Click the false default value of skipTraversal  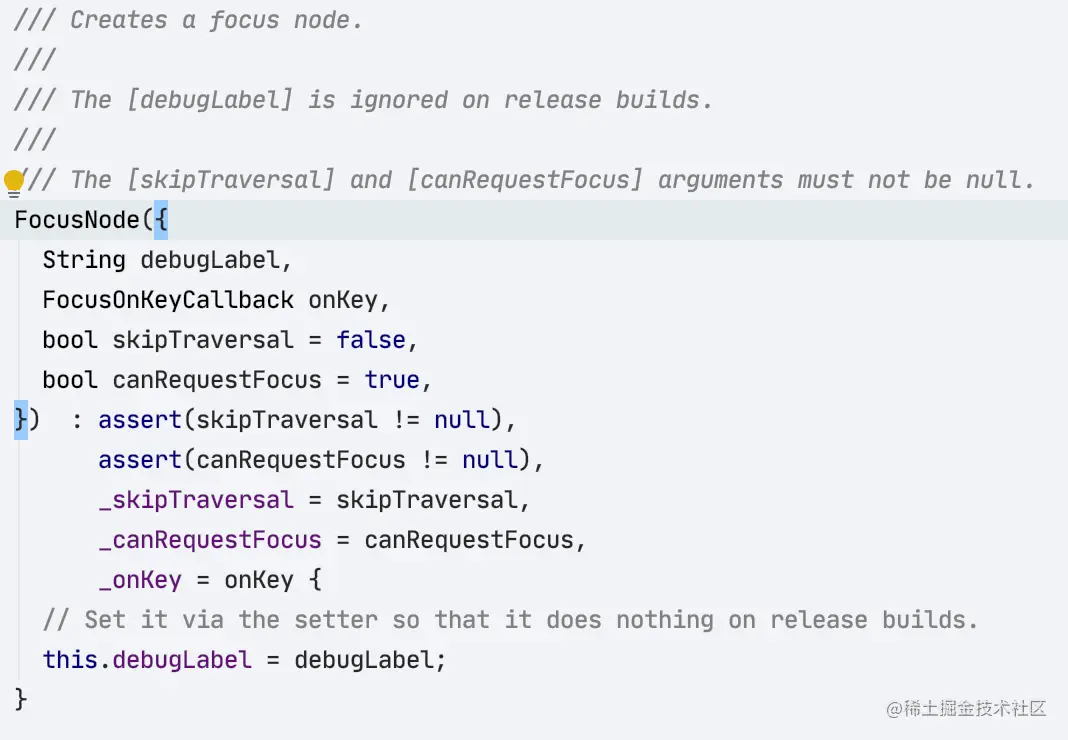point(371,340)
